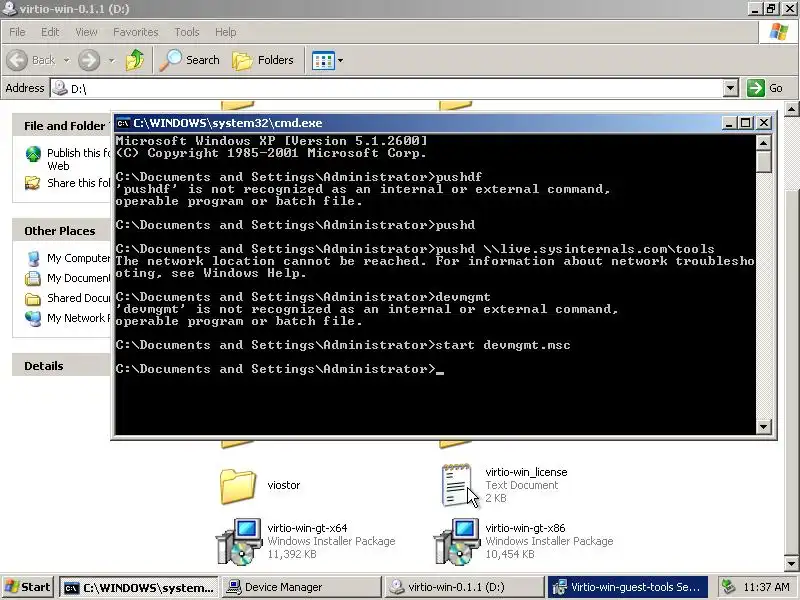800x600 pixels.
Task: Click the cmd.exe title bar icon
Action: [123, 123]
